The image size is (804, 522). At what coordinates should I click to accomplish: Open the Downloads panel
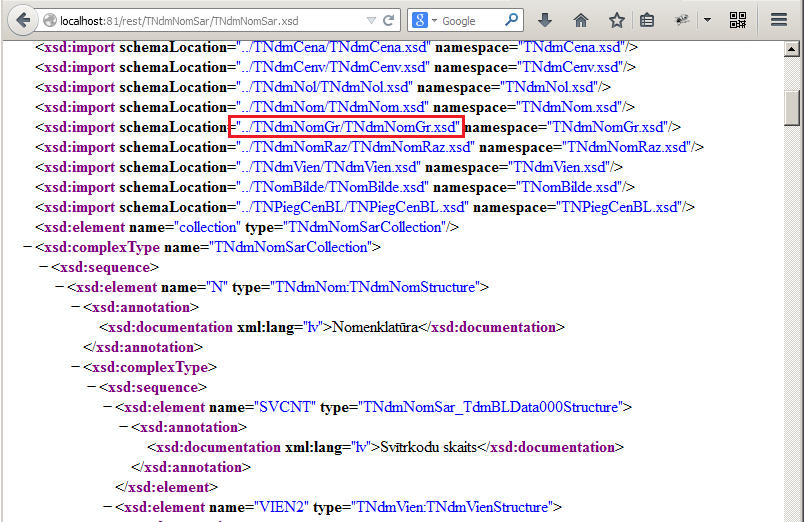[545, 20]
